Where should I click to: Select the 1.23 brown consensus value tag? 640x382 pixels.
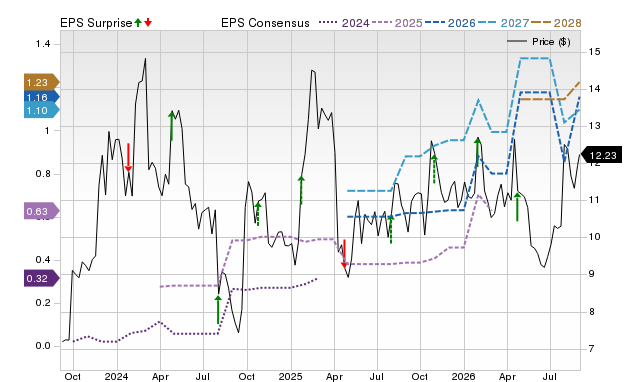coord(42,82)
